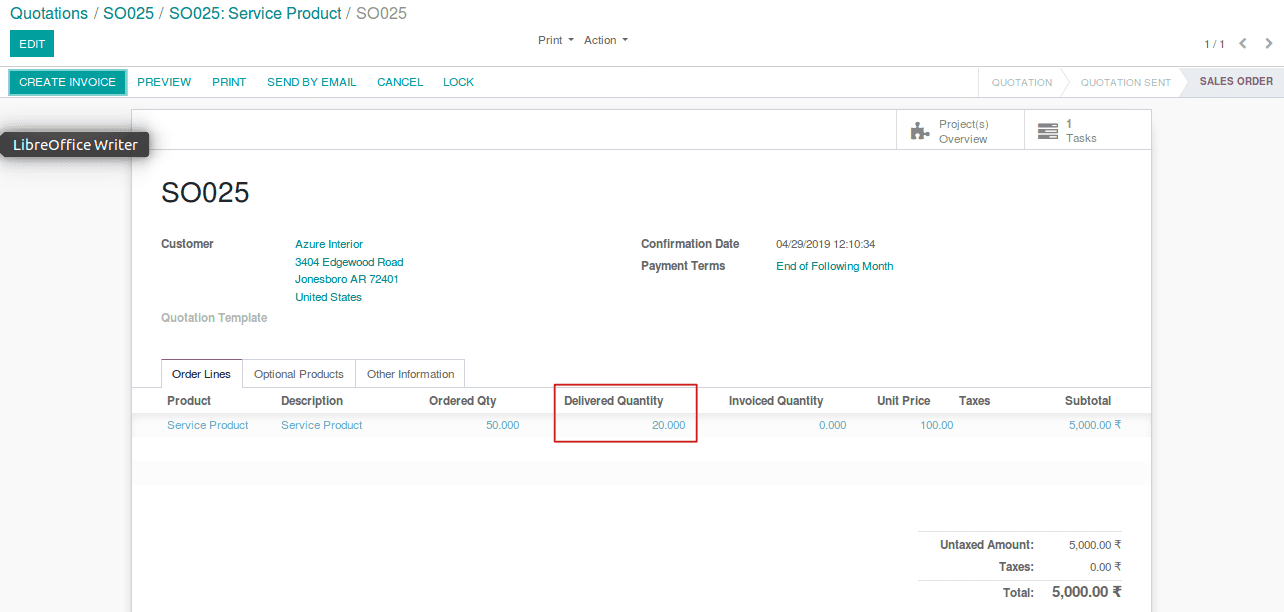
Task: Open Quotations breadcrumb link
Action: [x=49, y=14]
